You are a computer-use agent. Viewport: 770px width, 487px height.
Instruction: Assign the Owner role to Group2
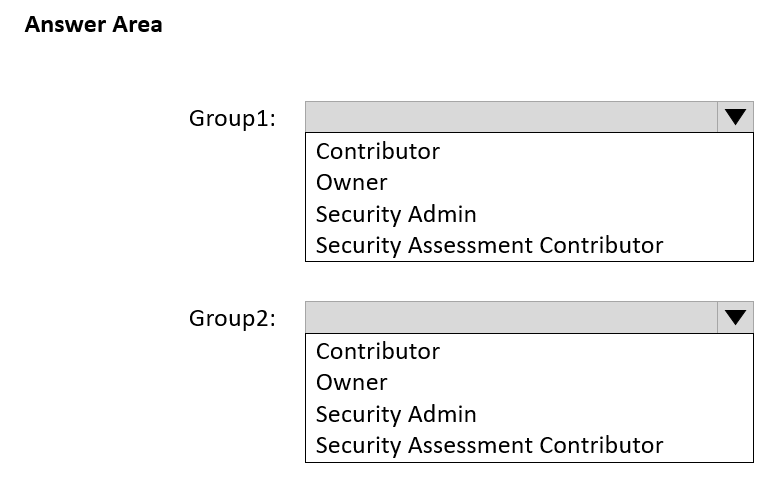pyautogui.click(x=352, y=382)
